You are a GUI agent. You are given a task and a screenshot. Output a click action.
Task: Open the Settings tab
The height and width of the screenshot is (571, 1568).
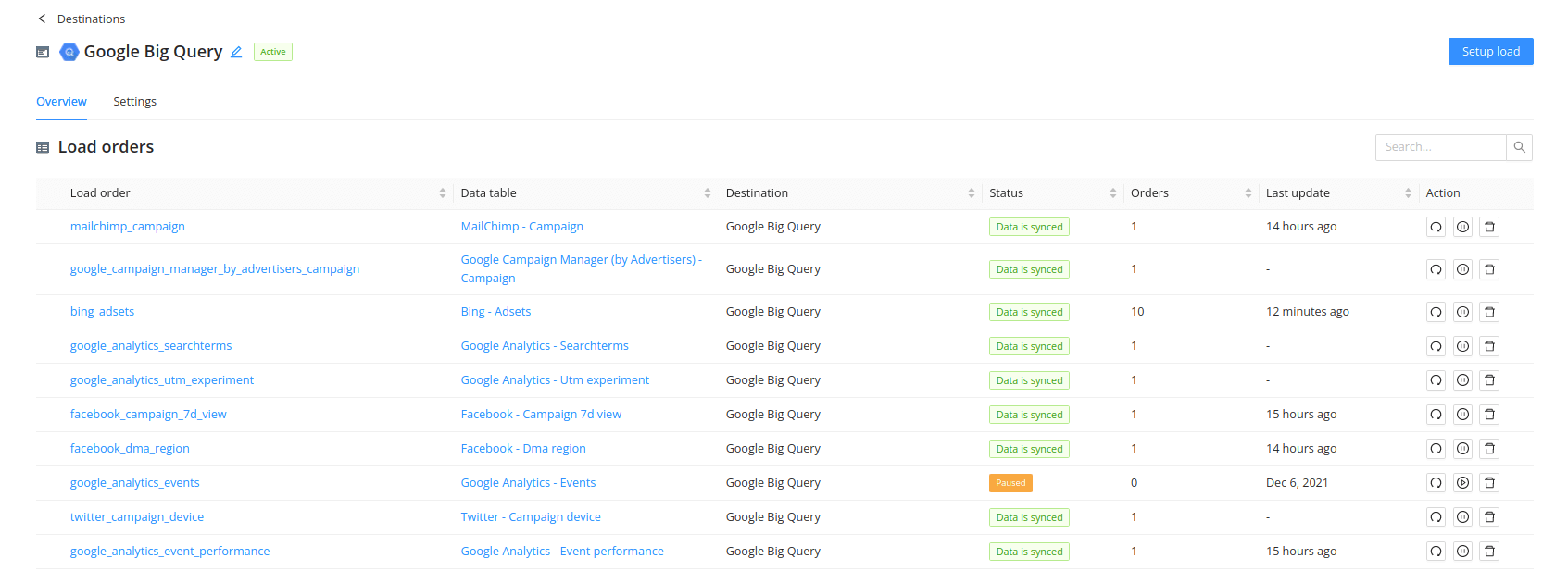[x=134, y=102]
